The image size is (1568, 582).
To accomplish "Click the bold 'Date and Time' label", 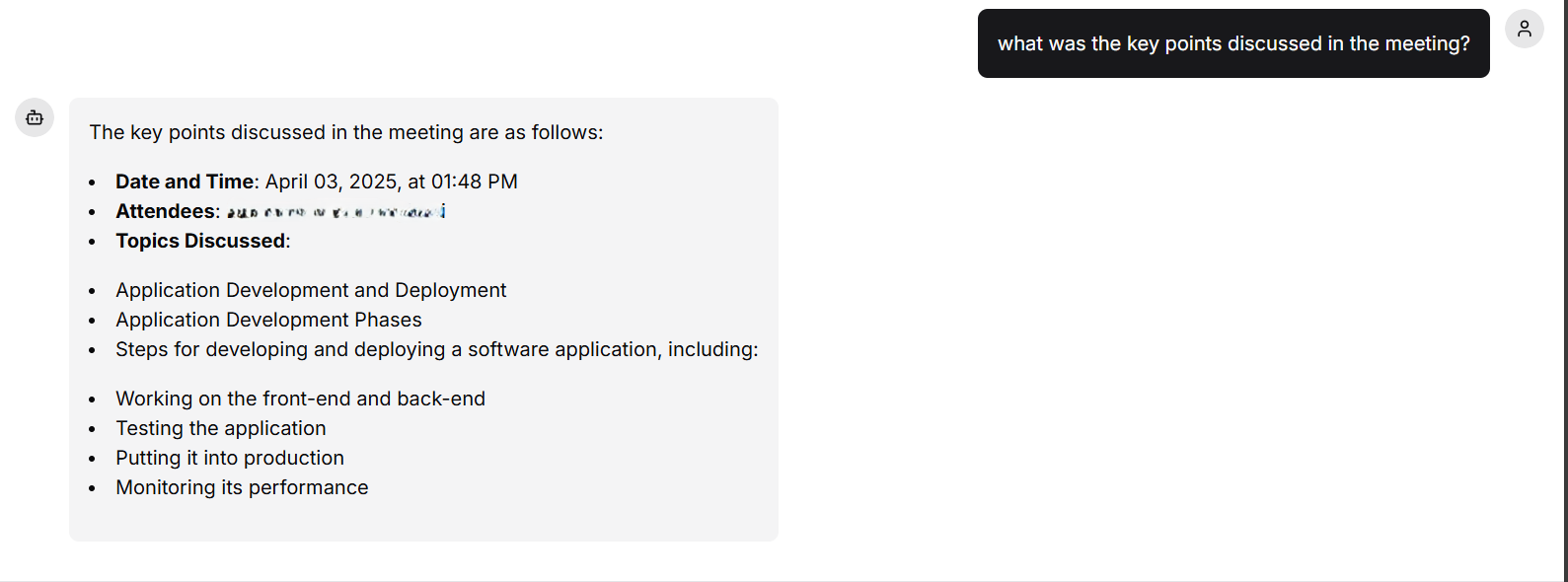I will pyautogui.click(x=185, y=182).
